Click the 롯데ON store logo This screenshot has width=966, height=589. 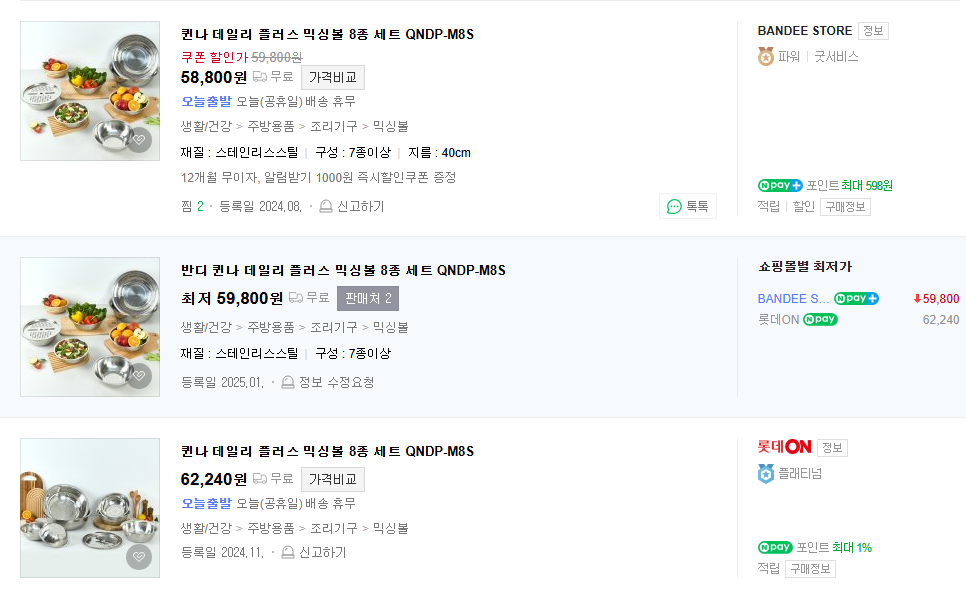784,446
